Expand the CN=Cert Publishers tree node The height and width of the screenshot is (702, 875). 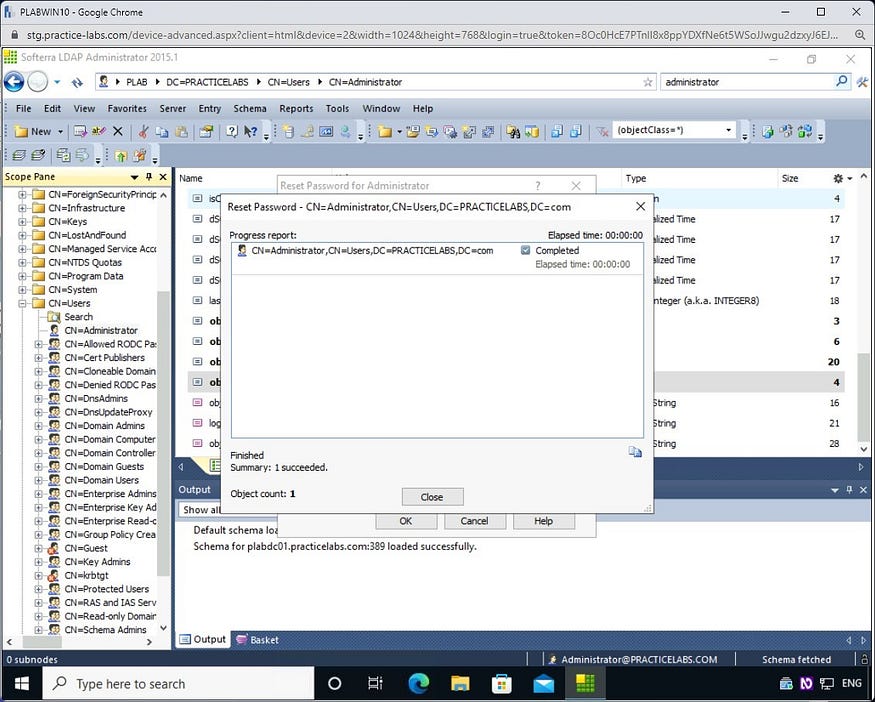pos(38,358)
